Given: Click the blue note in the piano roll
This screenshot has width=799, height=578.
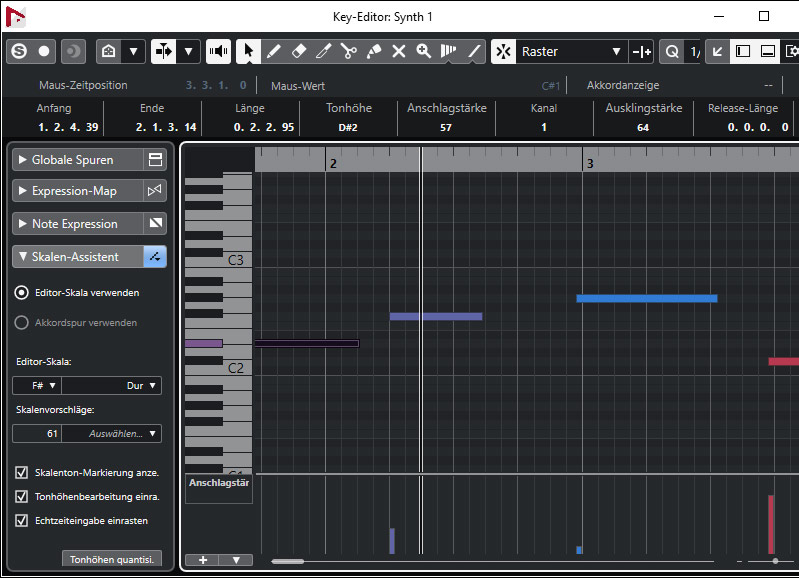Looking at the screenshot, I should click(x=646, y=298).
